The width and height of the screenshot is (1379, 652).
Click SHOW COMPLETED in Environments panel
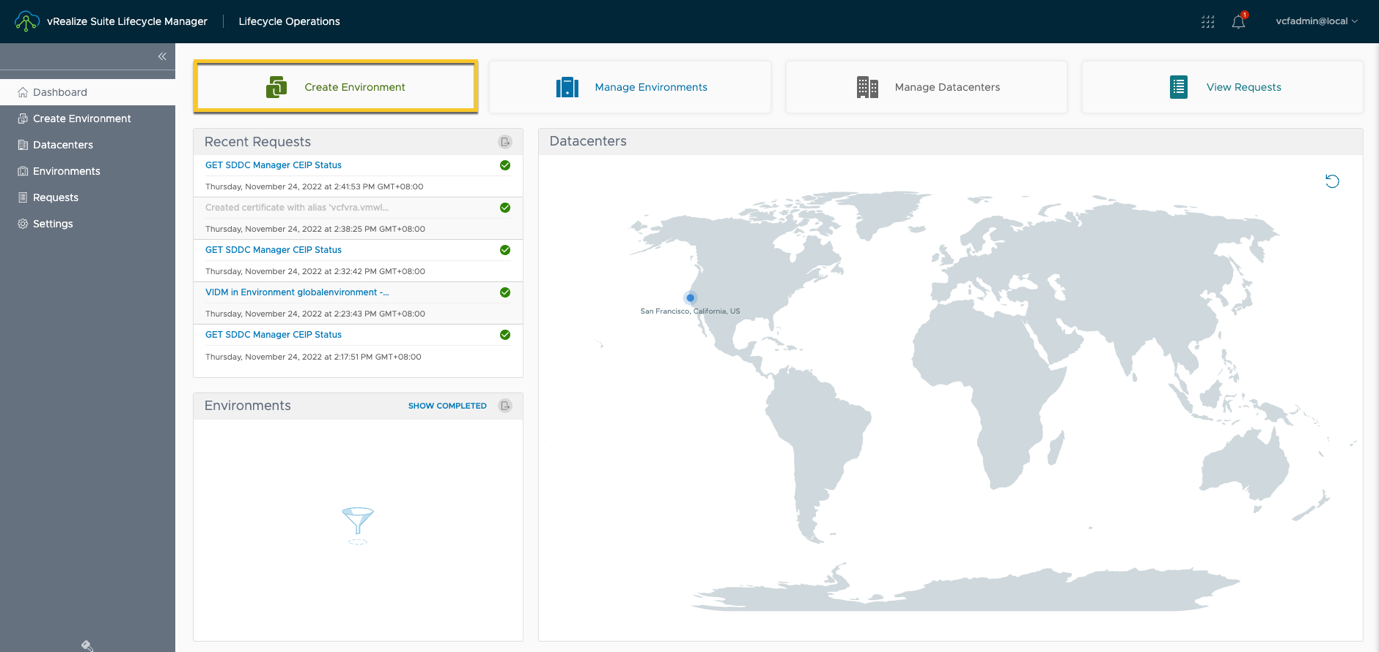tap(447, 406)
